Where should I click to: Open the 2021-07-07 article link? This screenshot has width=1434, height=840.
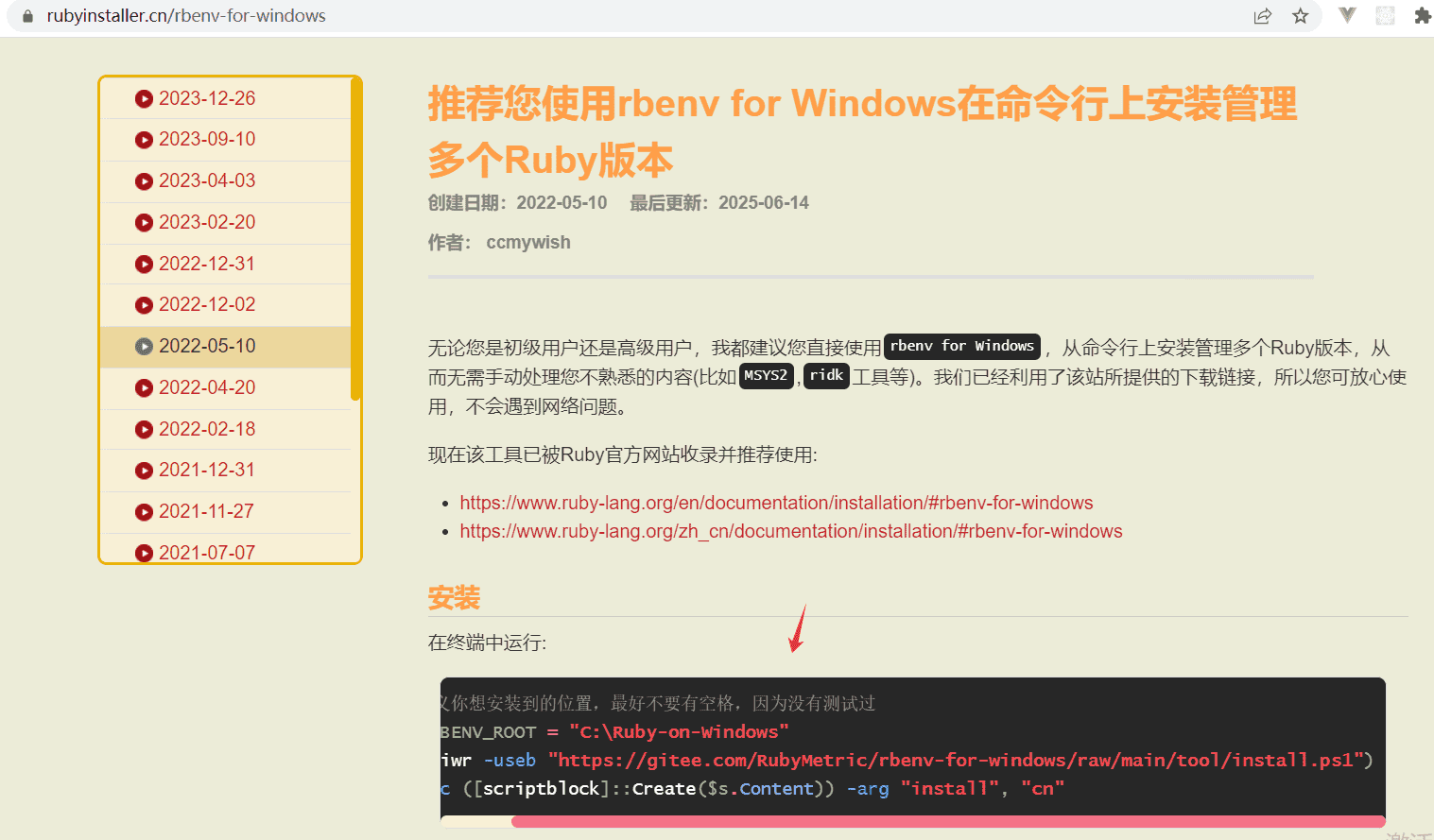point(207,553)
